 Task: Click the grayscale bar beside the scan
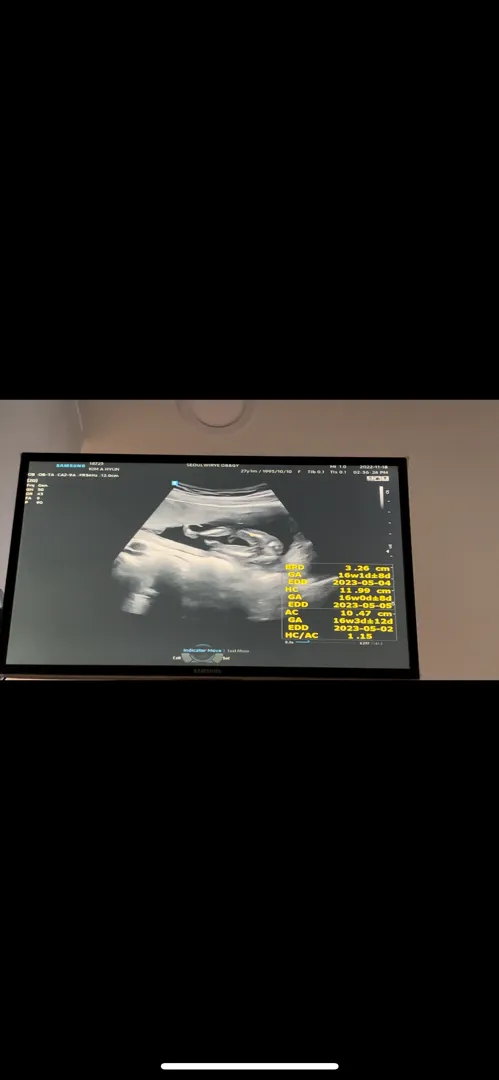(381, 498)
